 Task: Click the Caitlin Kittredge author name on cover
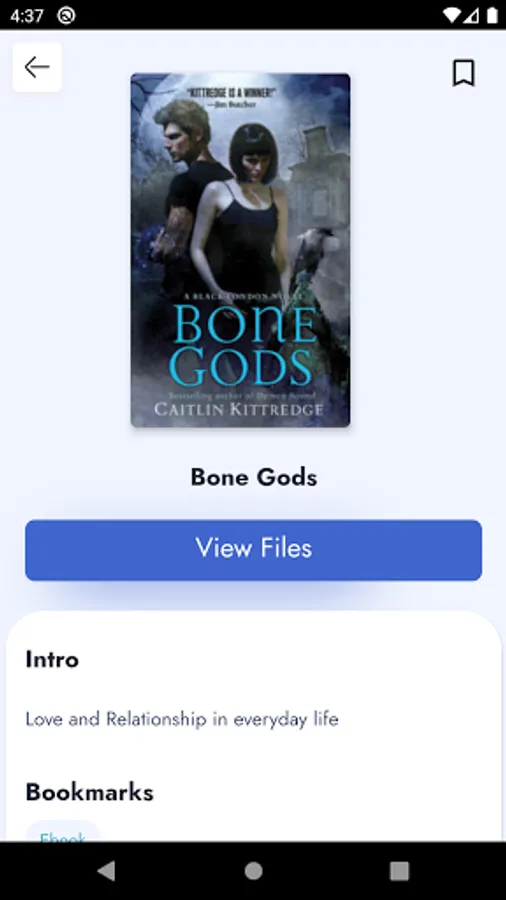(x=239, y=409)
